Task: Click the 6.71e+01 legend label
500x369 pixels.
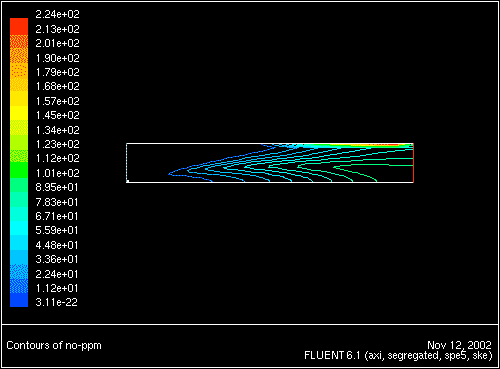Action: [57, 216]
